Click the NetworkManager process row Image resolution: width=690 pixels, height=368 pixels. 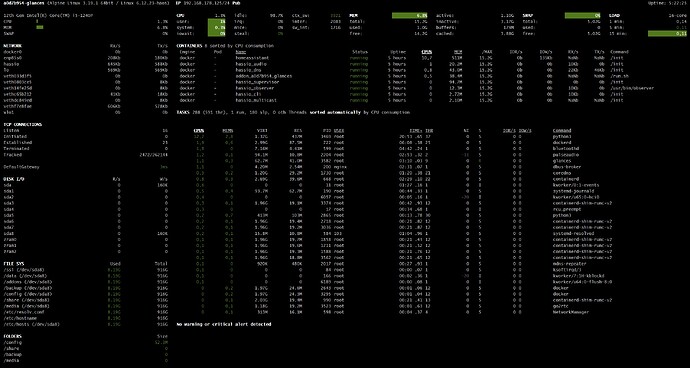[x=403, y=312]
